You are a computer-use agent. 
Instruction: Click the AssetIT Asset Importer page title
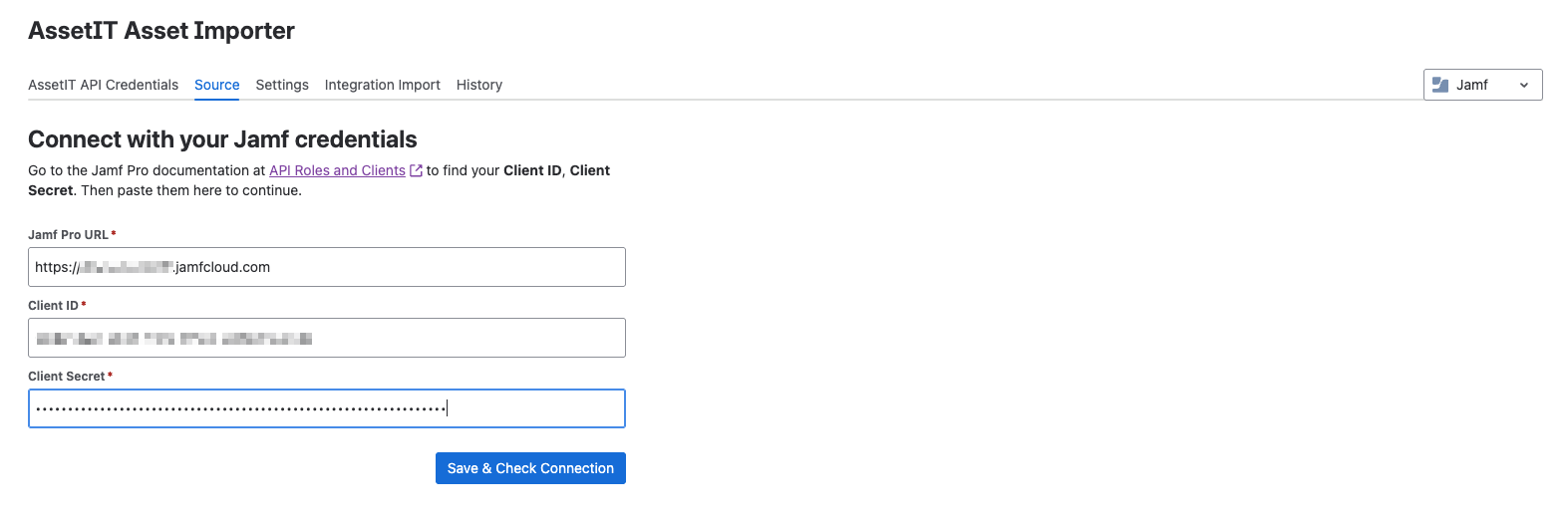tap(161, 31)
